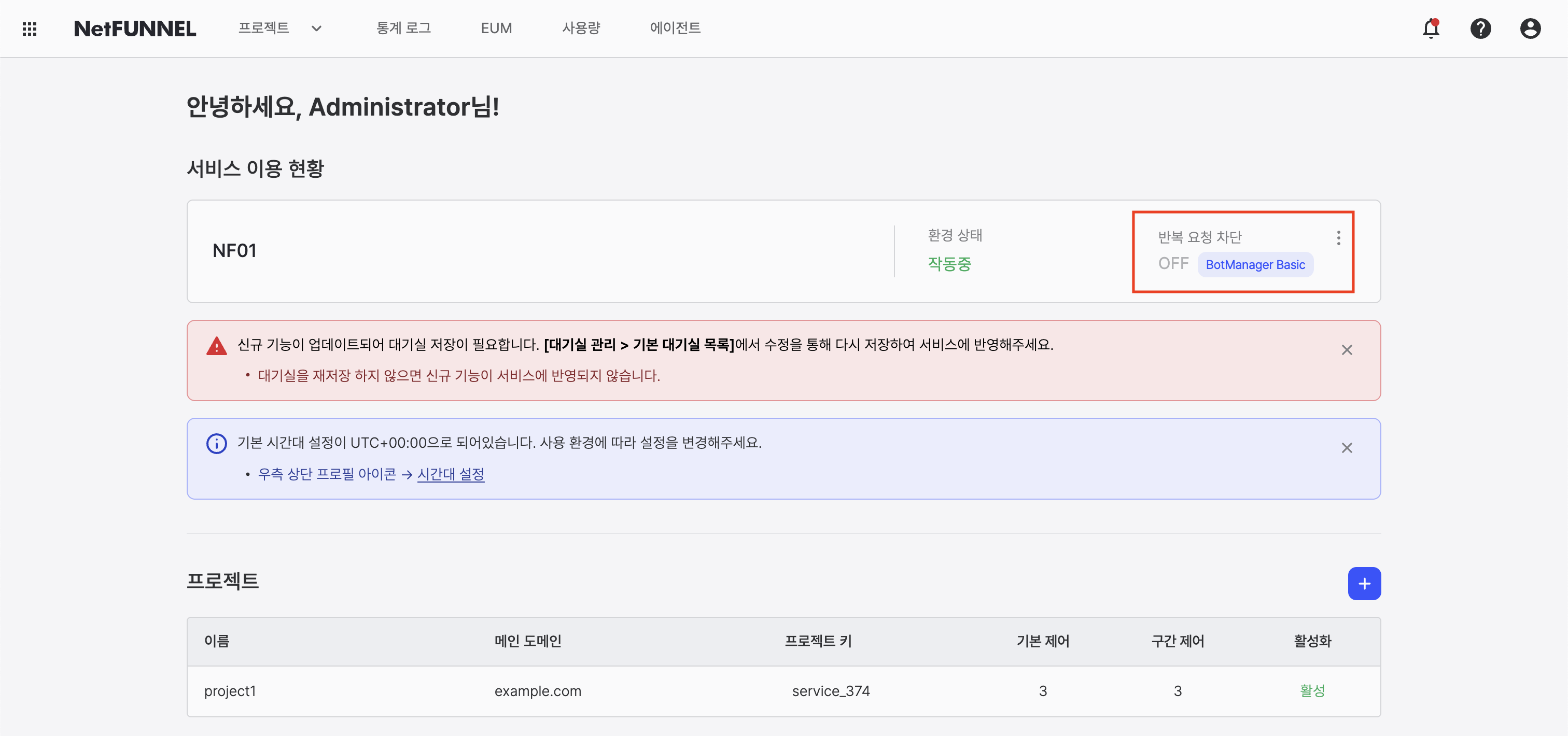Close the UTC timezone info banner
The width and height of the screenshot is (1568, 736).
point(1347,448)
